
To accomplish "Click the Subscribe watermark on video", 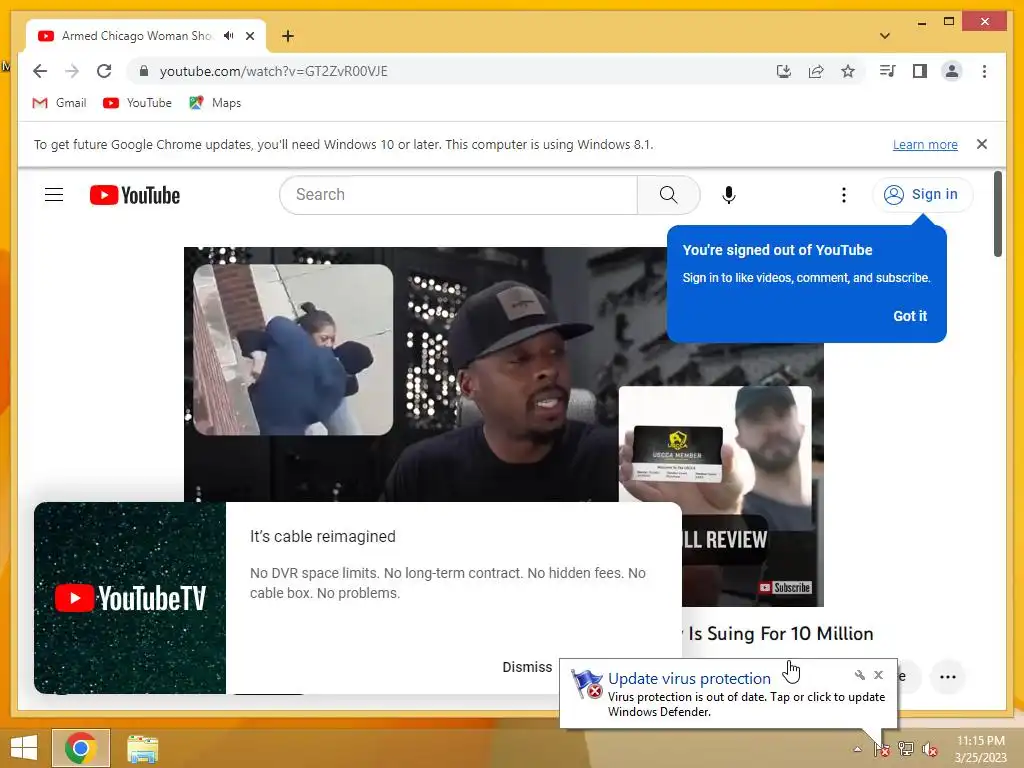I will click(x=785, y=588).
